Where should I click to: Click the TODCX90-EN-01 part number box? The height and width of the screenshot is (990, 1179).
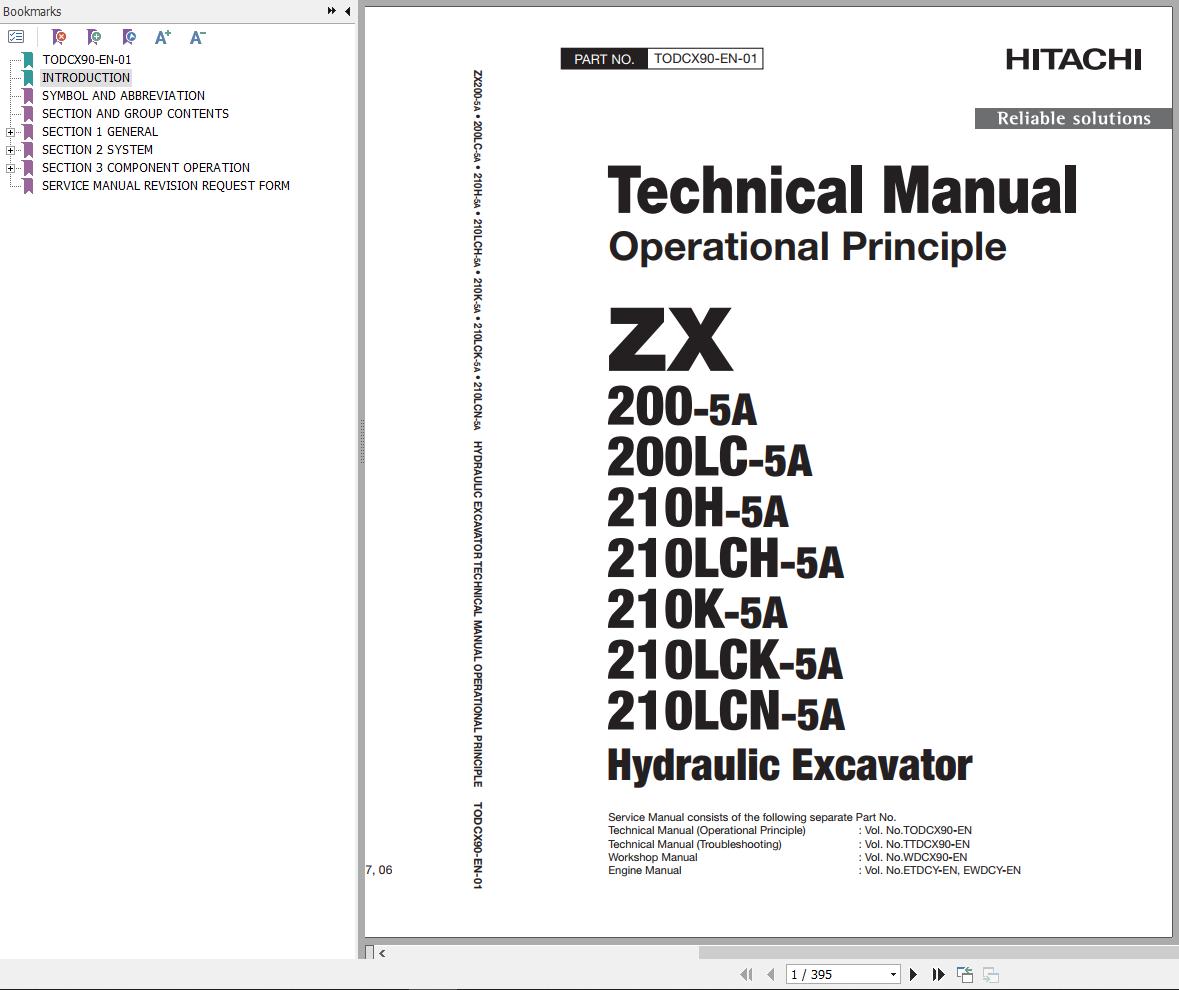click(x=705, y=59)
